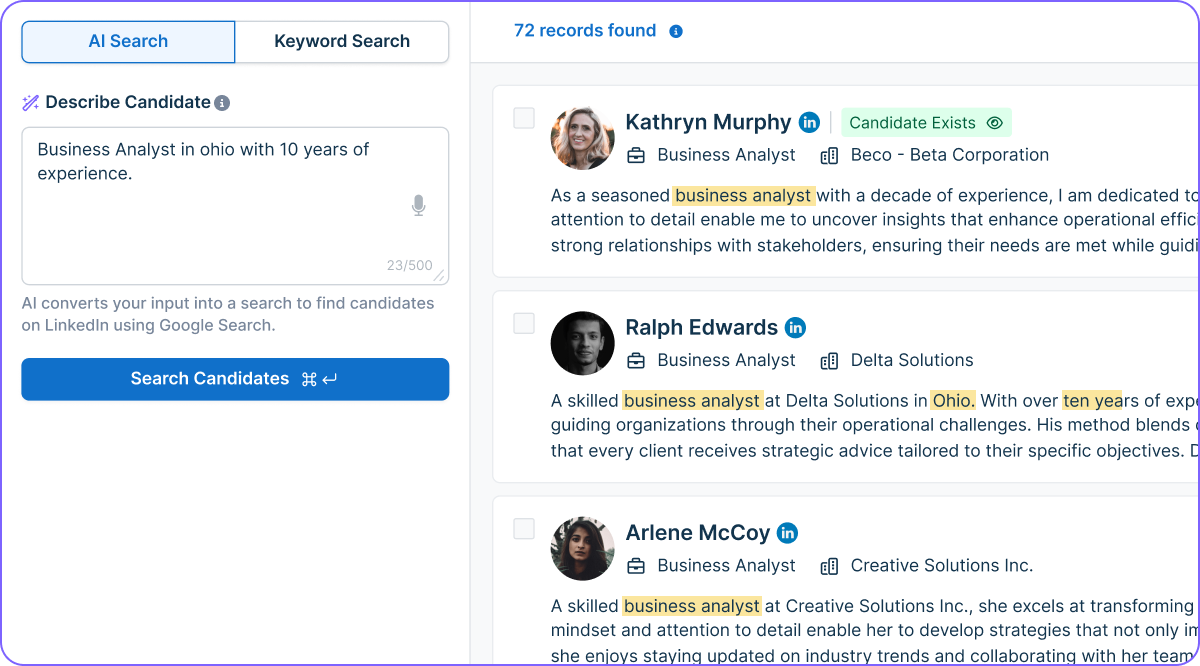Click the 23/500 character counter
This screenshot has width=1200, height=666.
point(410,266)
